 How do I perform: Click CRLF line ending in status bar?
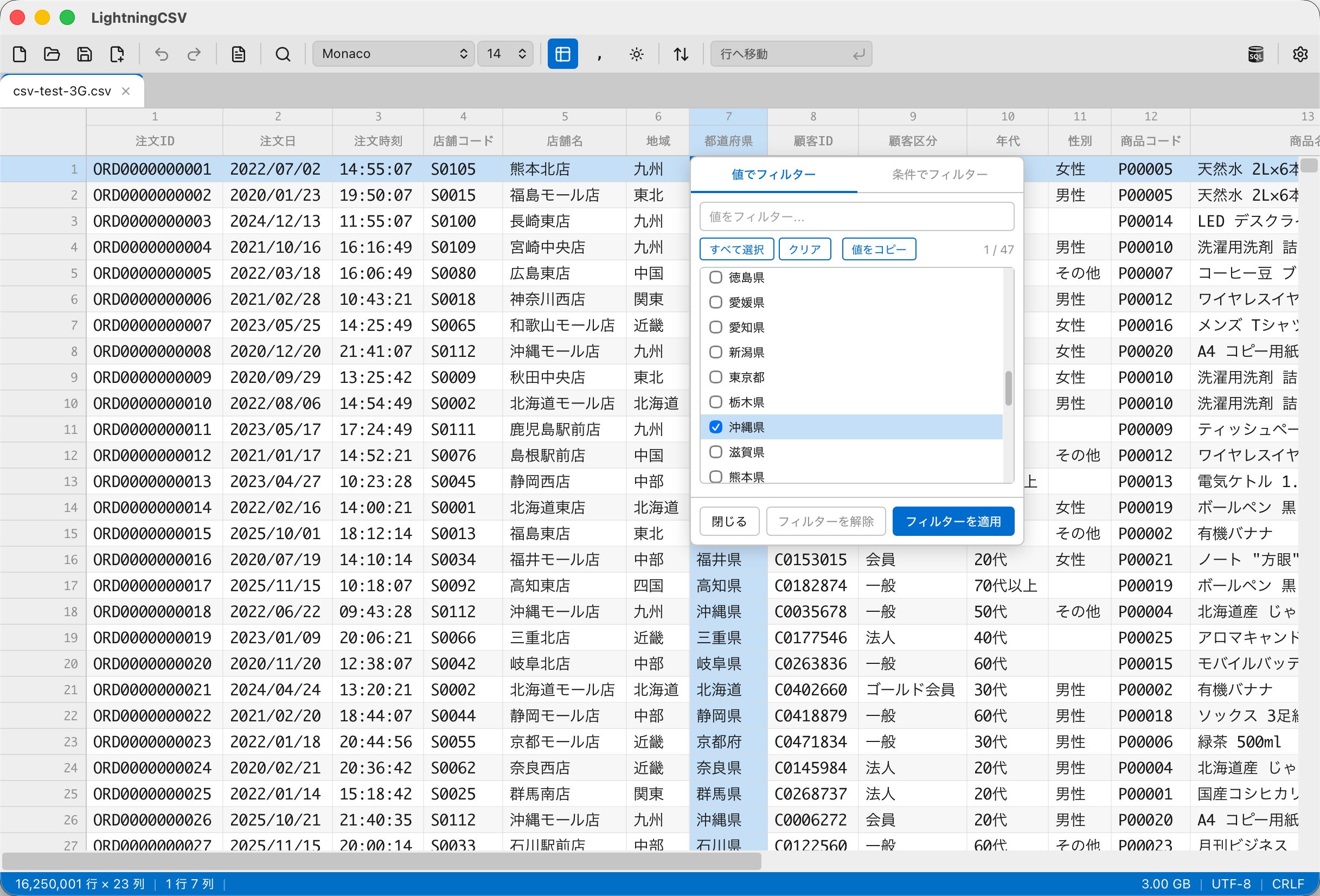(x=1288, y=884)
